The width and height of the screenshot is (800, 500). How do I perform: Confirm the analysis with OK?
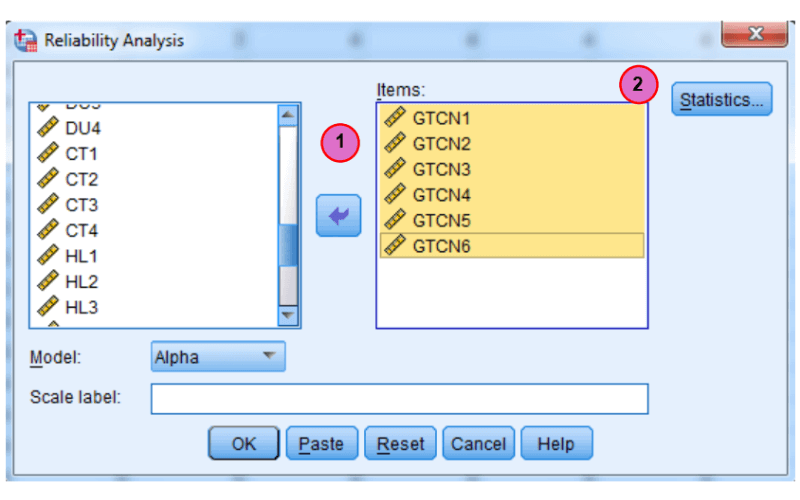tap(244, 443)
